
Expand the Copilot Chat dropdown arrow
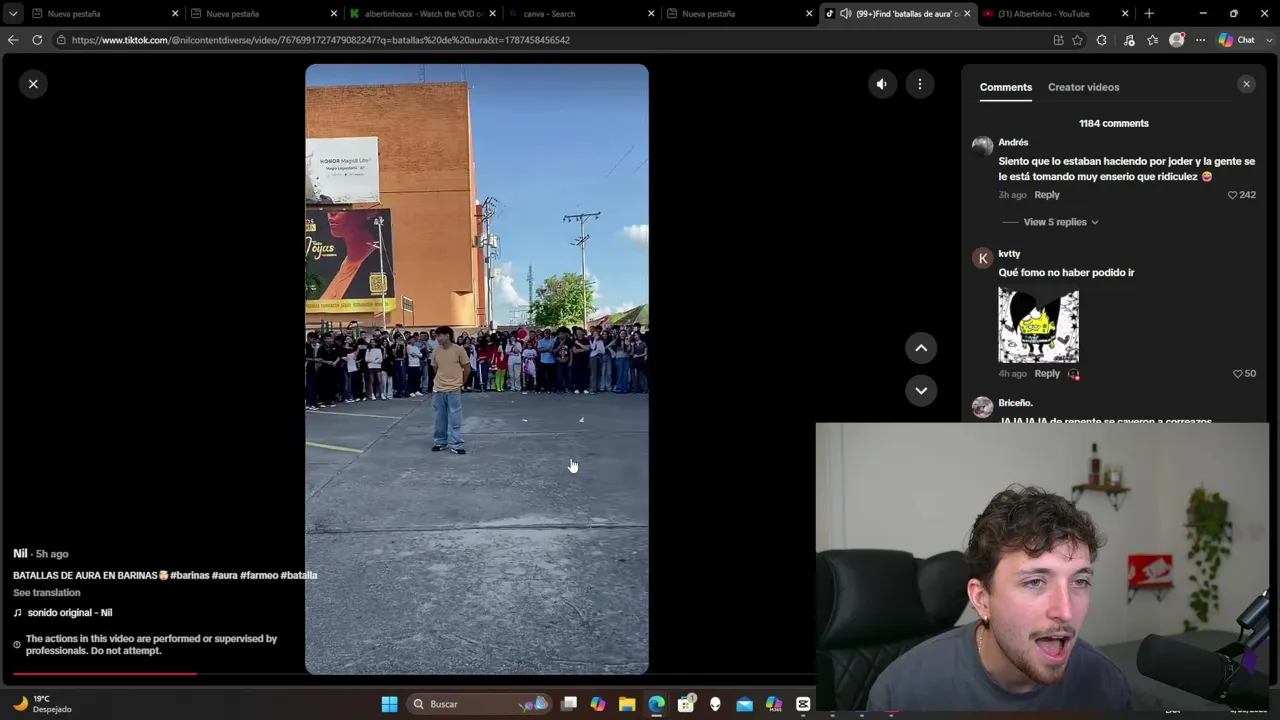(x=1268, y=40)
